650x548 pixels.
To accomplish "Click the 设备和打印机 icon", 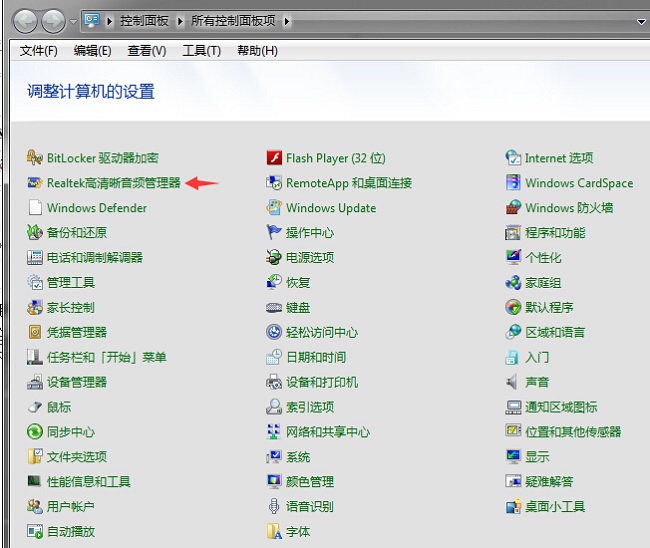I will pos(274,382).
